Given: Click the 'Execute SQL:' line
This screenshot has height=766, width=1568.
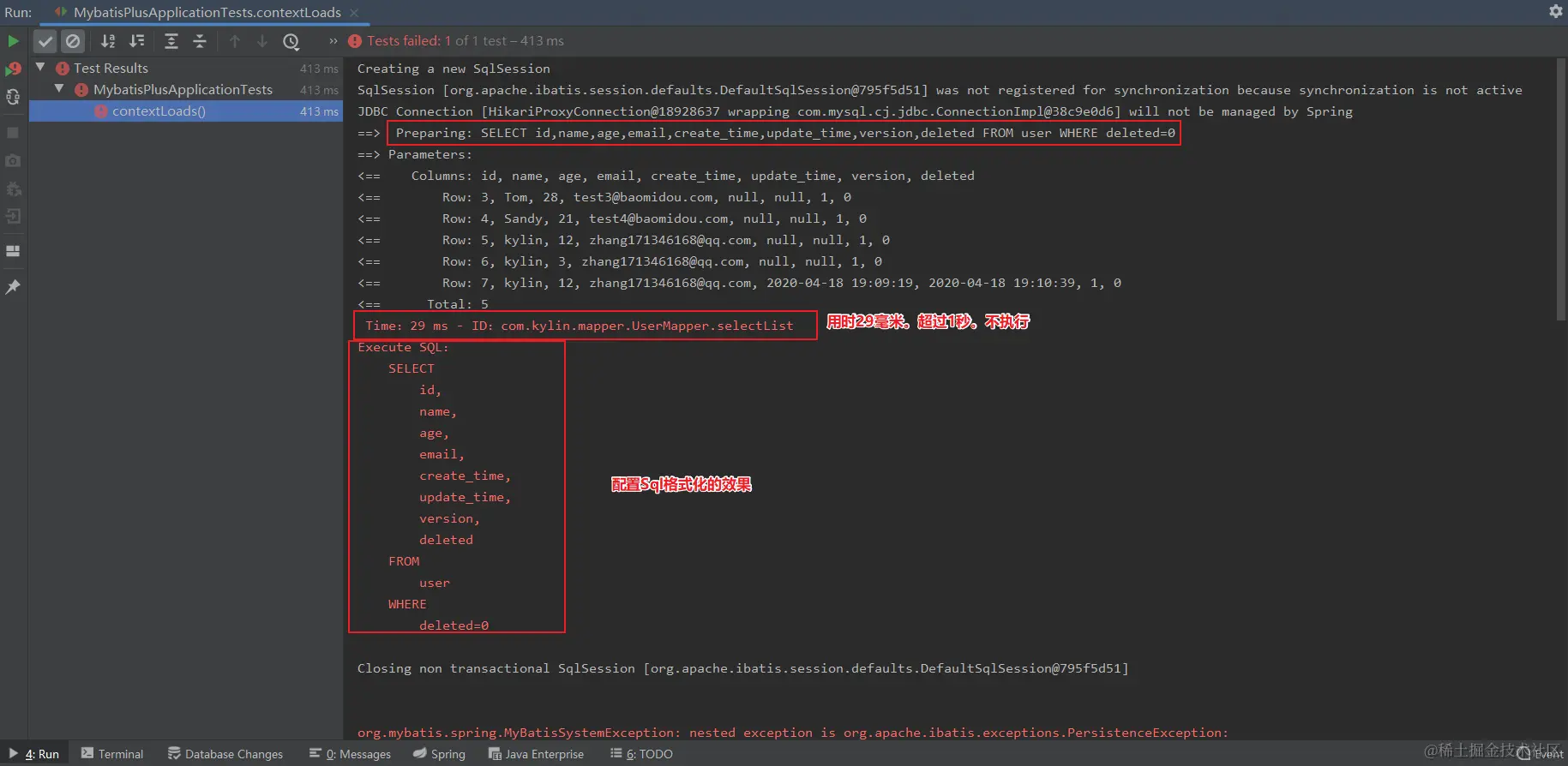Looking at the screenshot, I should [403, 347].
